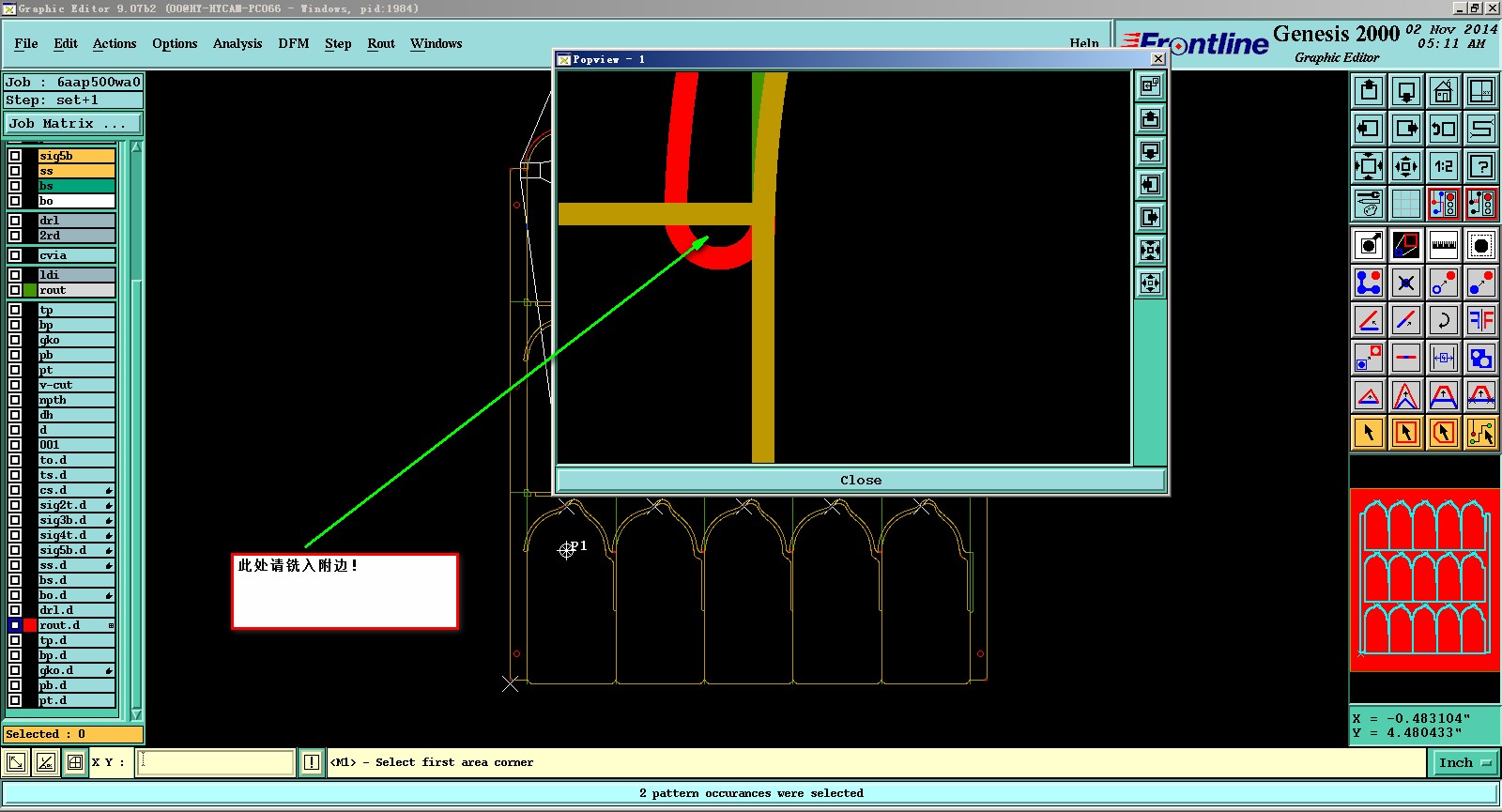Click the zoom out contract arrows icon
Screen dimensions: 1502x812
click(x=1406, y=166)
